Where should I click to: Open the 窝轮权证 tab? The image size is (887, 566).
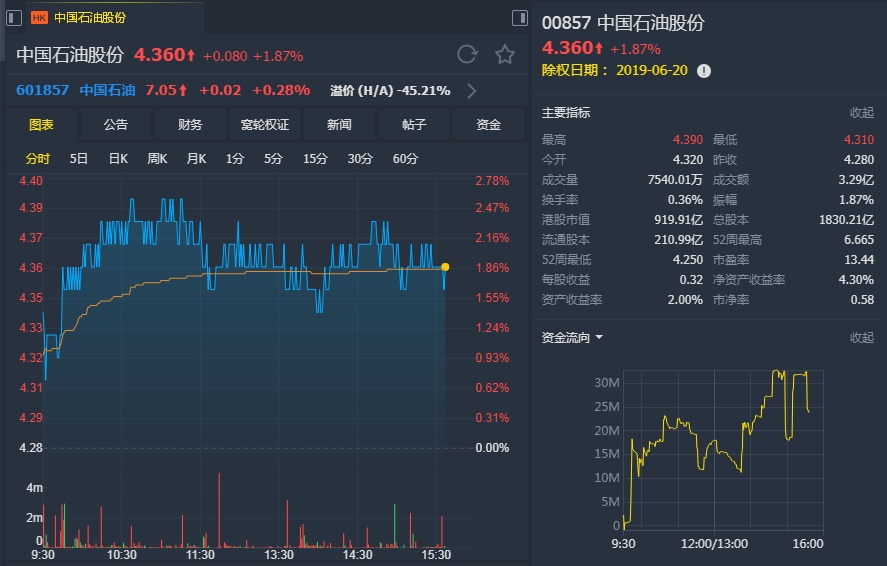(x=265, y=124)
